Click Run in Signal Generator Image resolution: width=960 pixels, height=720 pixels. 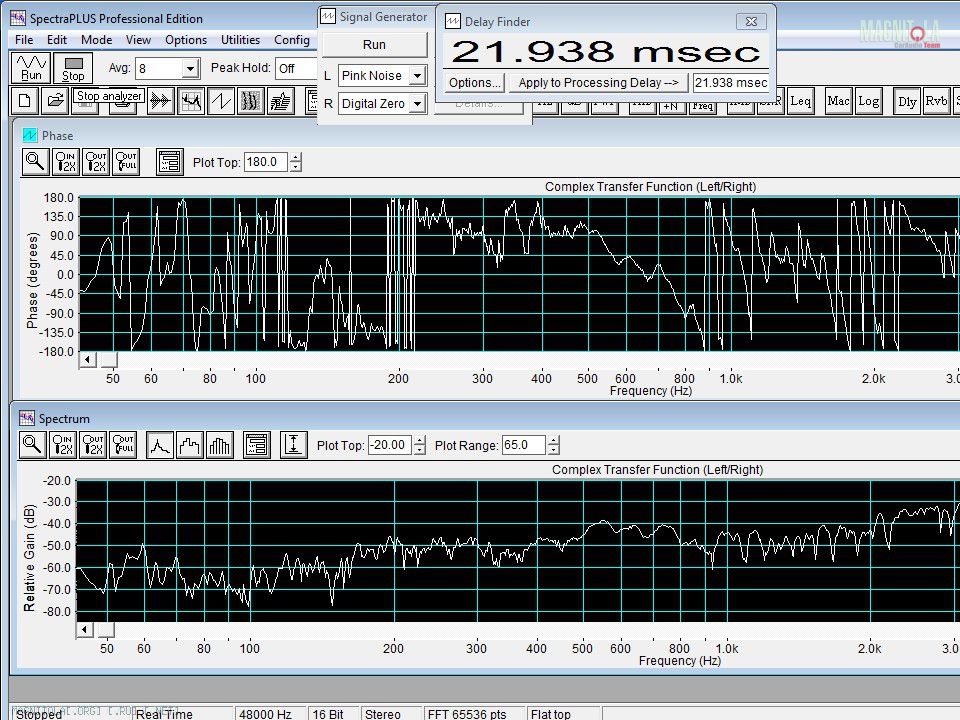point(374,45)
